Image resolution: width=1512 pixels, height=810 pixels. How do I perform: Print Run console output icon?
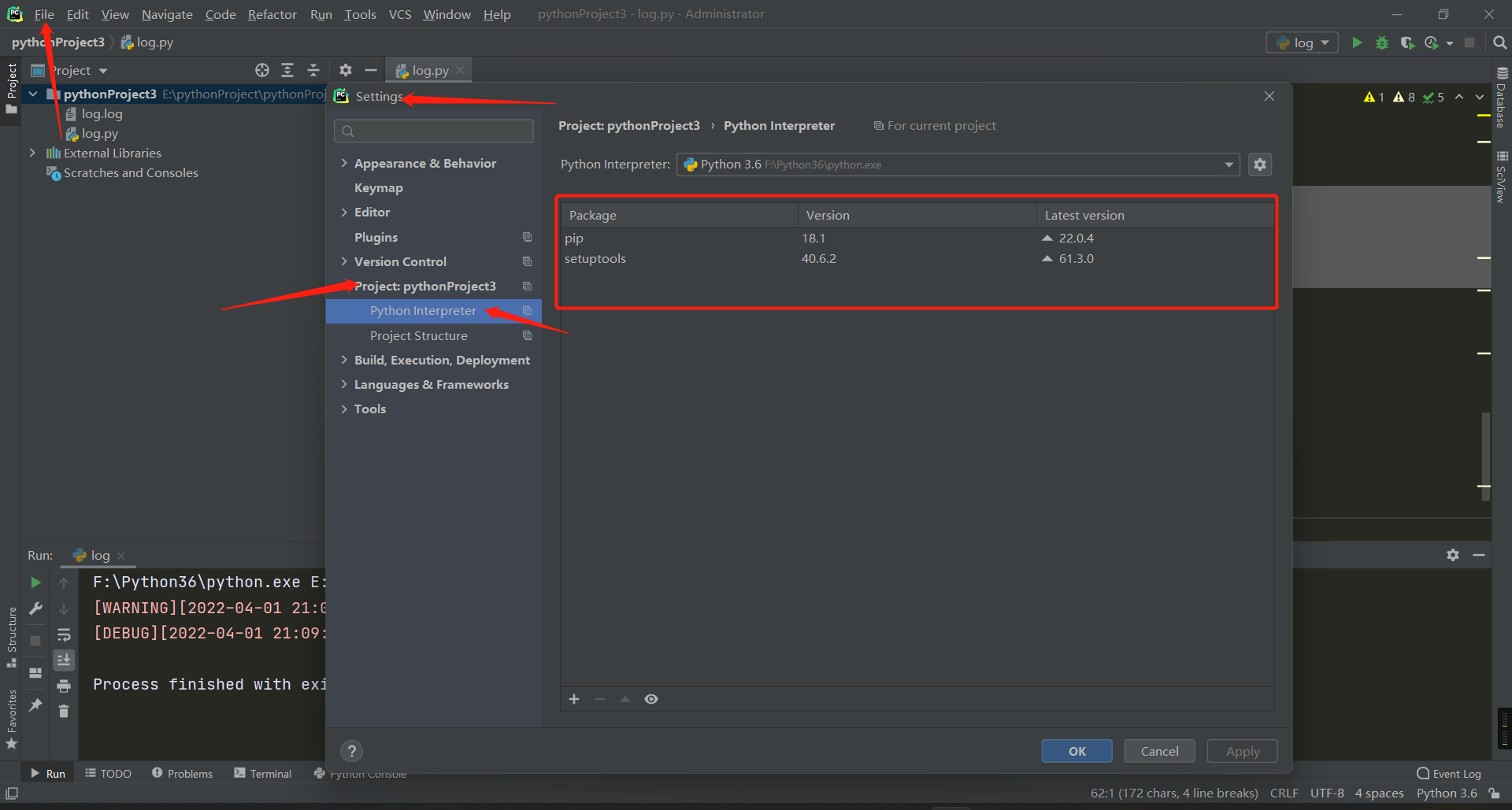point(64,686)
